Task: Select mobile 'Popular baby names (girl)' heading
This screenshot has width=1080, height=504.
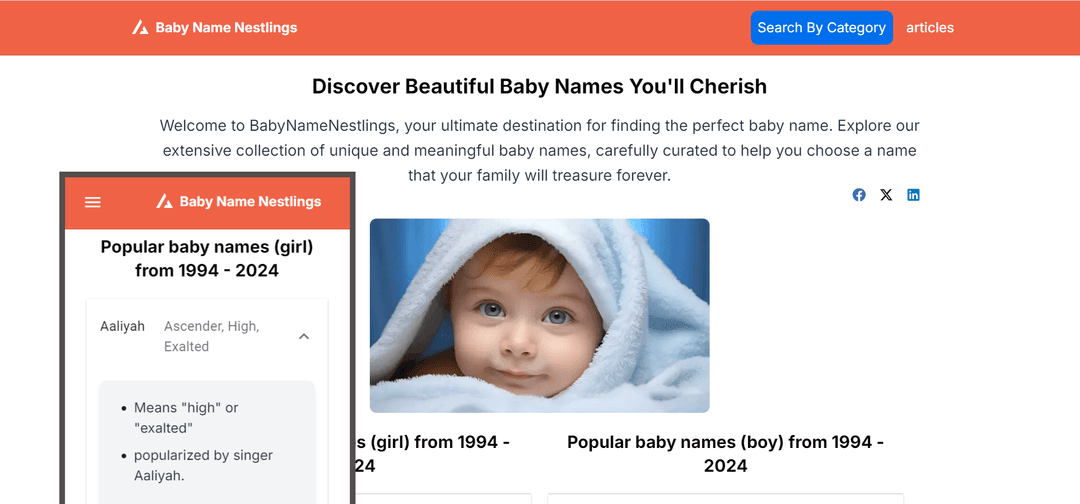Action: coord(207,258)
